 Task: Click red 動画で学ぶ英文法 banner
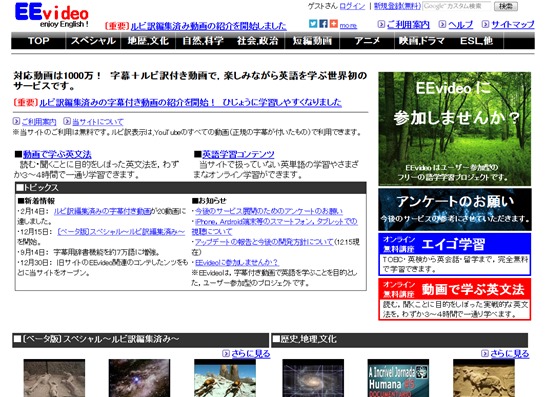click(x=454, y=299)
